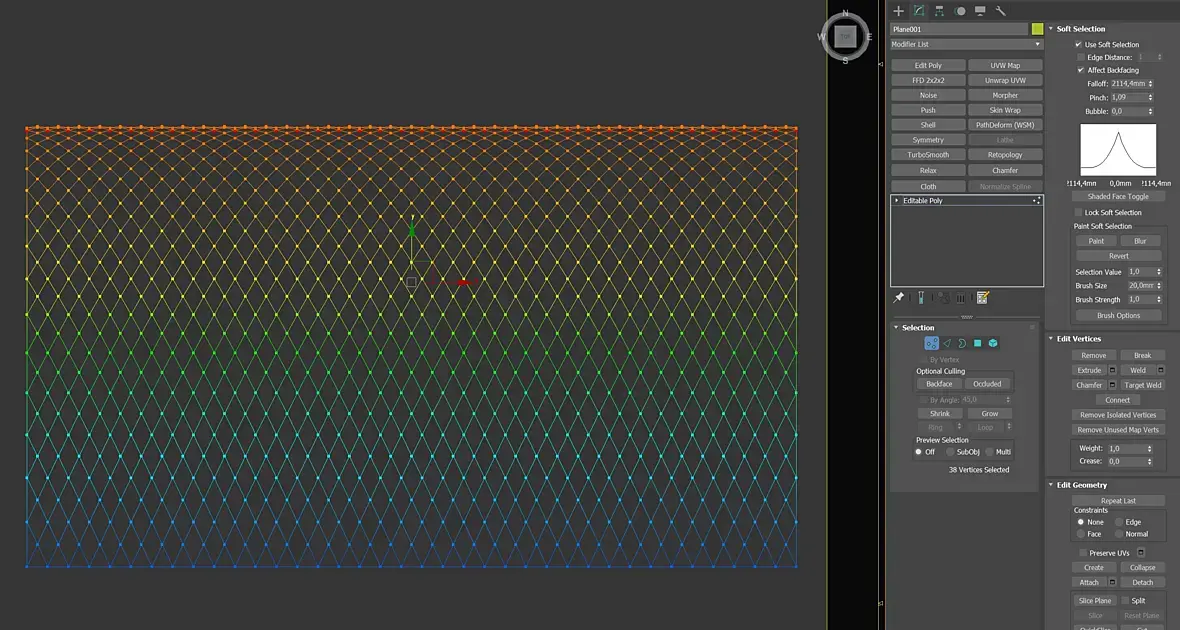Open Attach list settings box

coord(1112,583)
